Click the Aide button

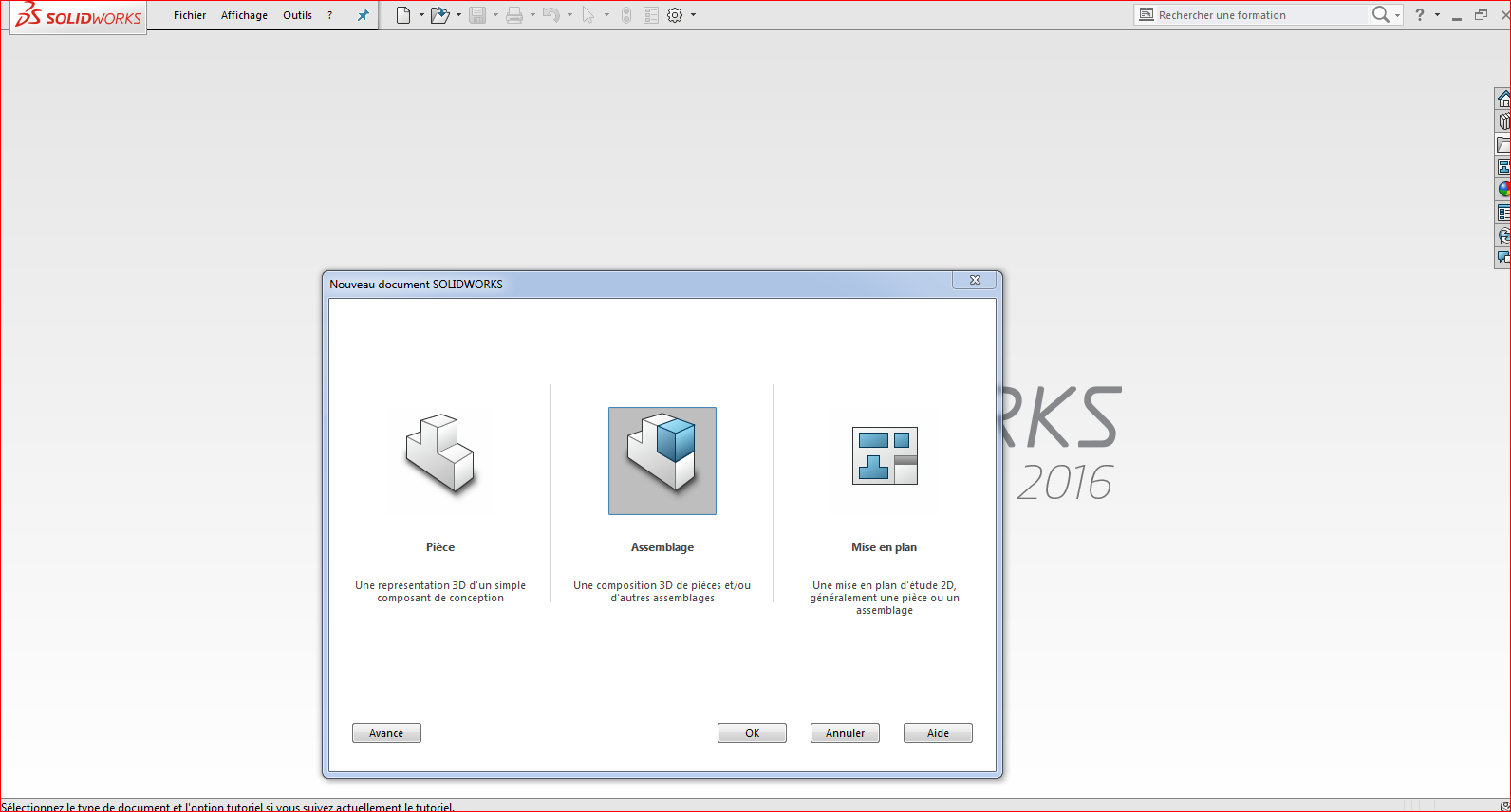coord(938,733)
